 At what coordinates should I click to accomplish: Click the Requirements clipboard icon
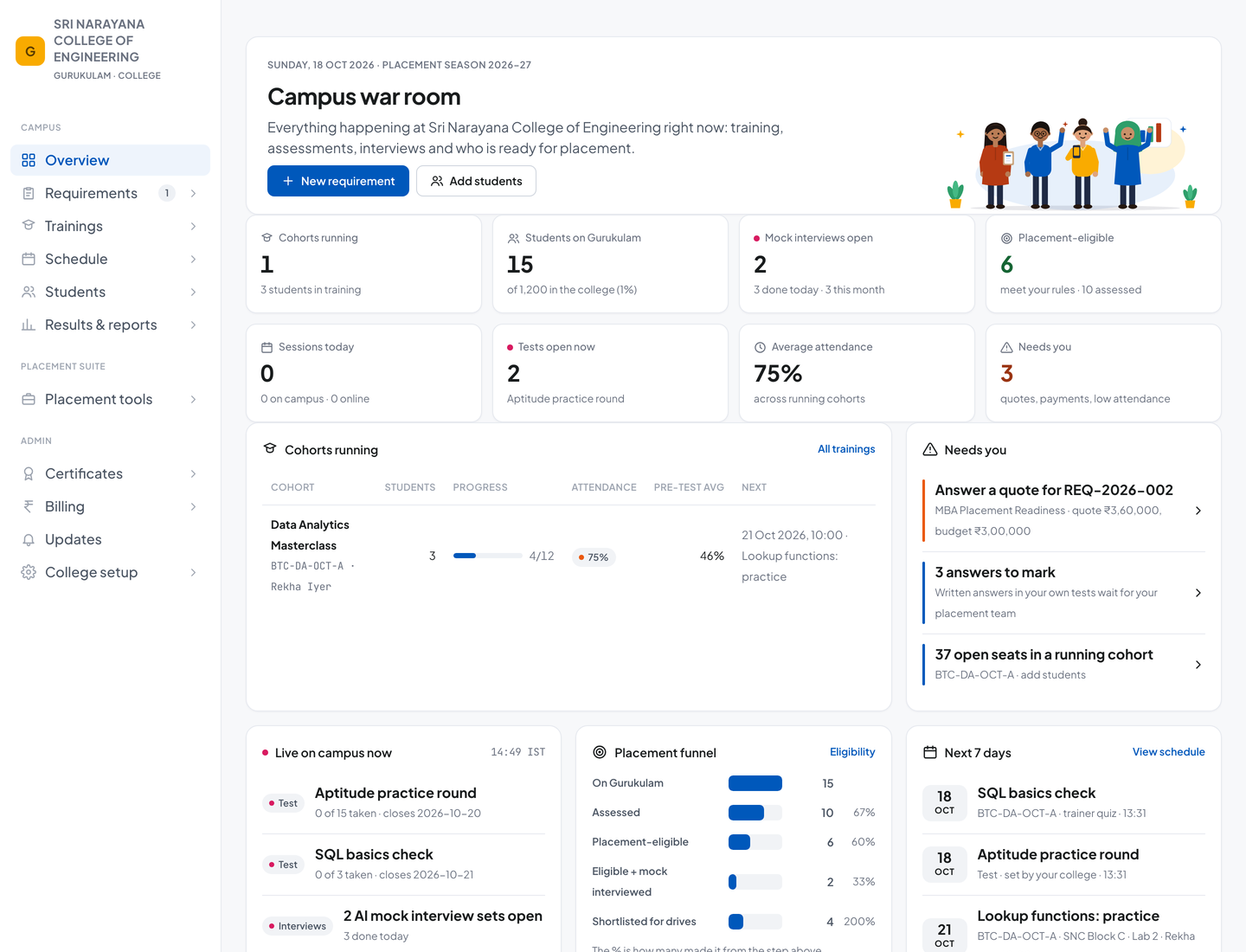point(29,193)
